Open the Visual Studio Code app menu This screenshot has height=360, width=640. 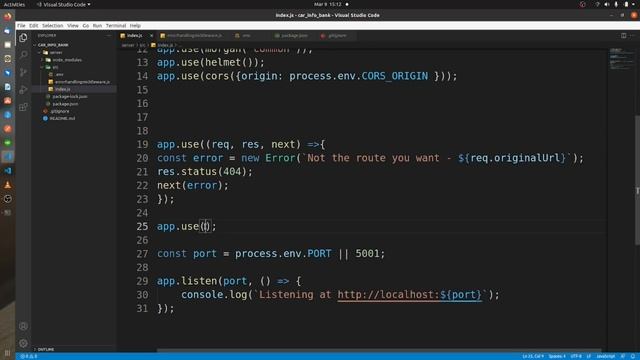(x=64, y=4)
